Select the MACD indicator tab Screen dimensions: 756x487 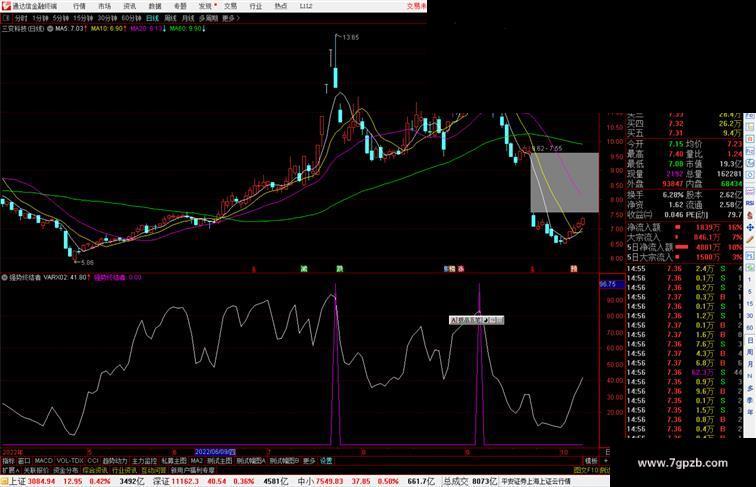(x=43, y=461)
